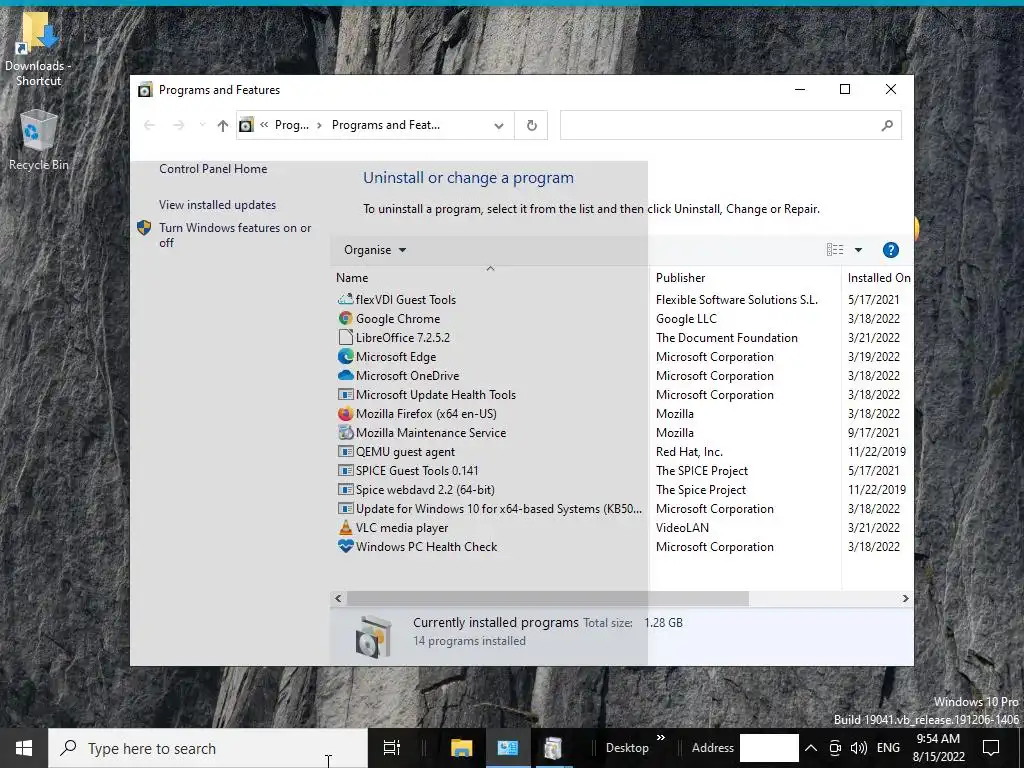Click the SPICE Guest Tools 0.141 icon
Screen dimensions: 1024x768
point(345,470)
